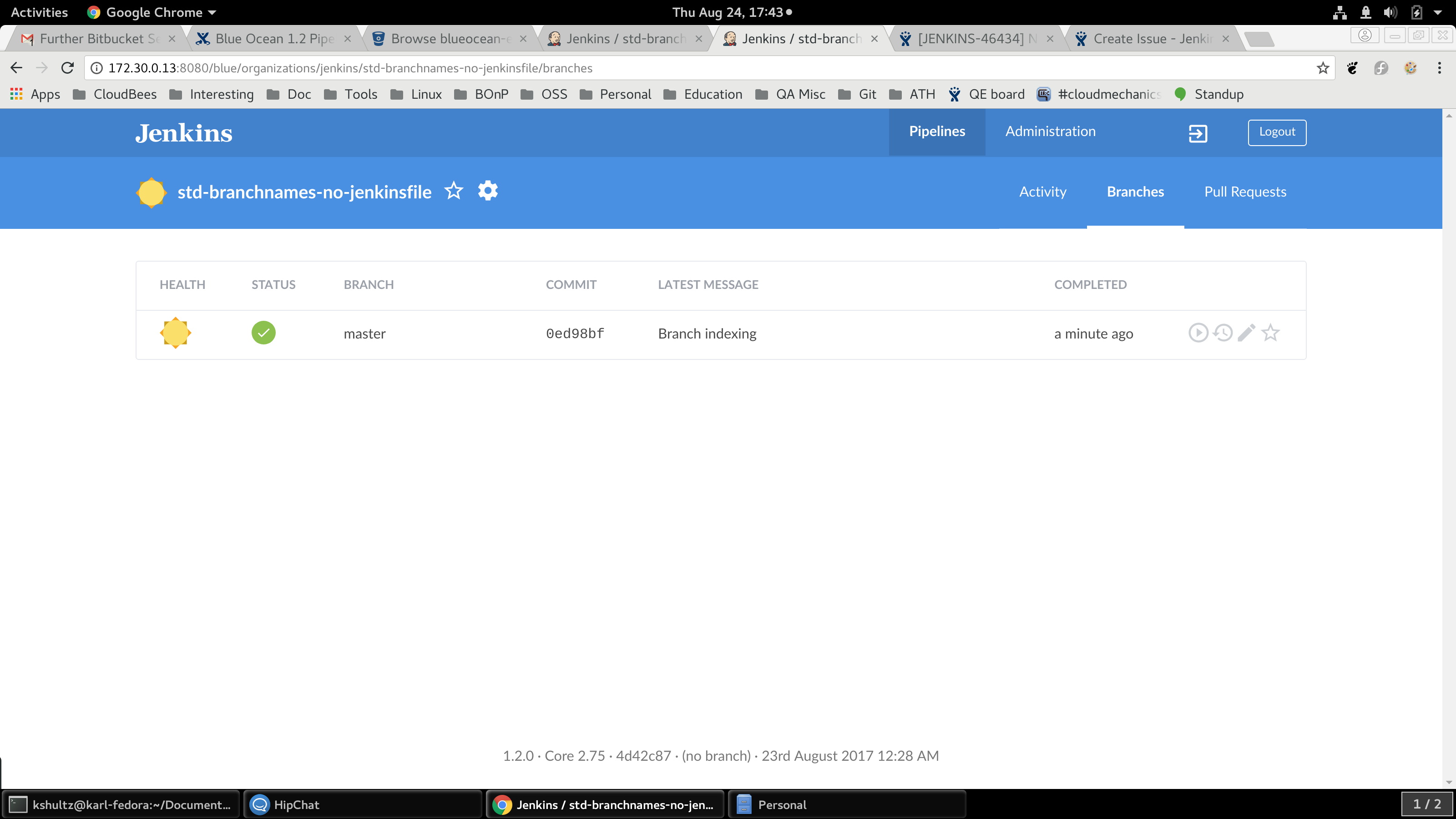Reload the current page

point(68,68)
